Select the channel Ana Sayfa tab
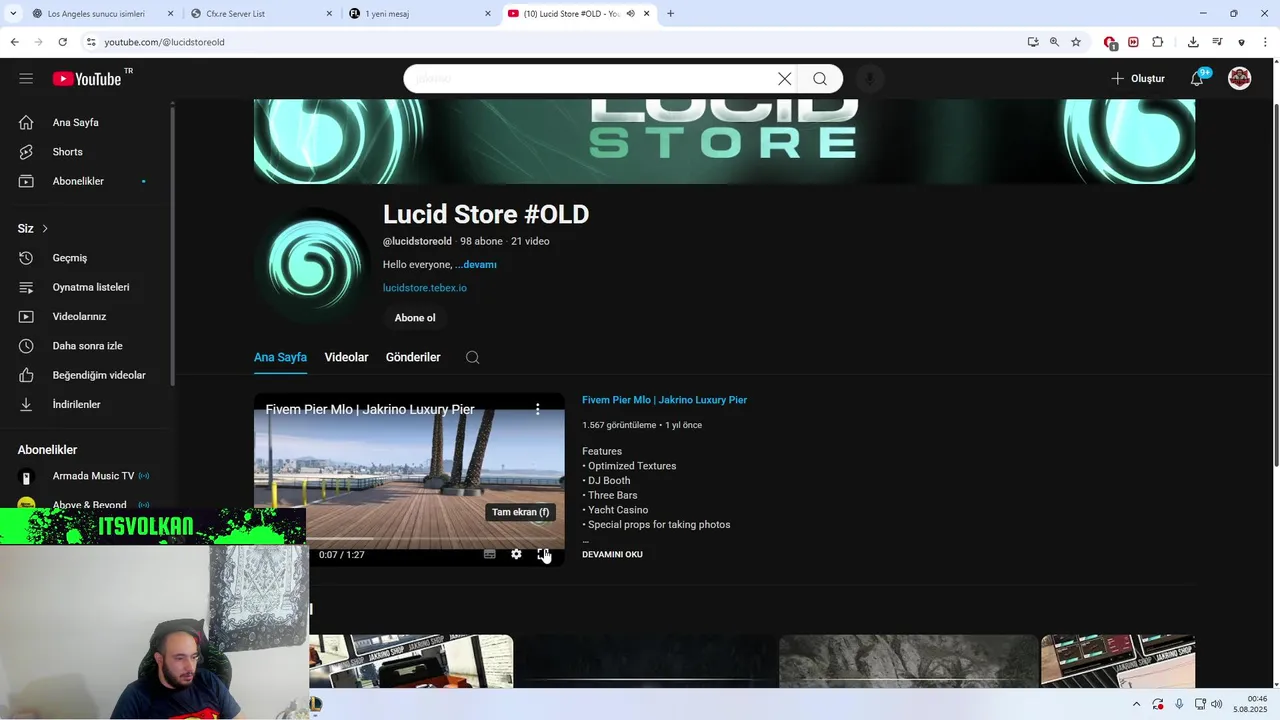1280x720 pixels. click(280, 358)
